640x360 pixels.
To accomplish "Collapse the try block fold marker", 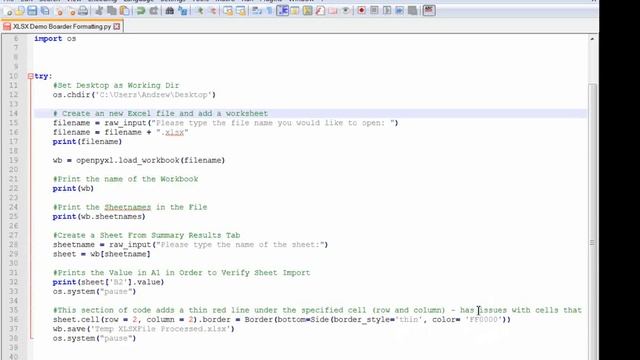I will pyautogui.click(x=30, y=76).
